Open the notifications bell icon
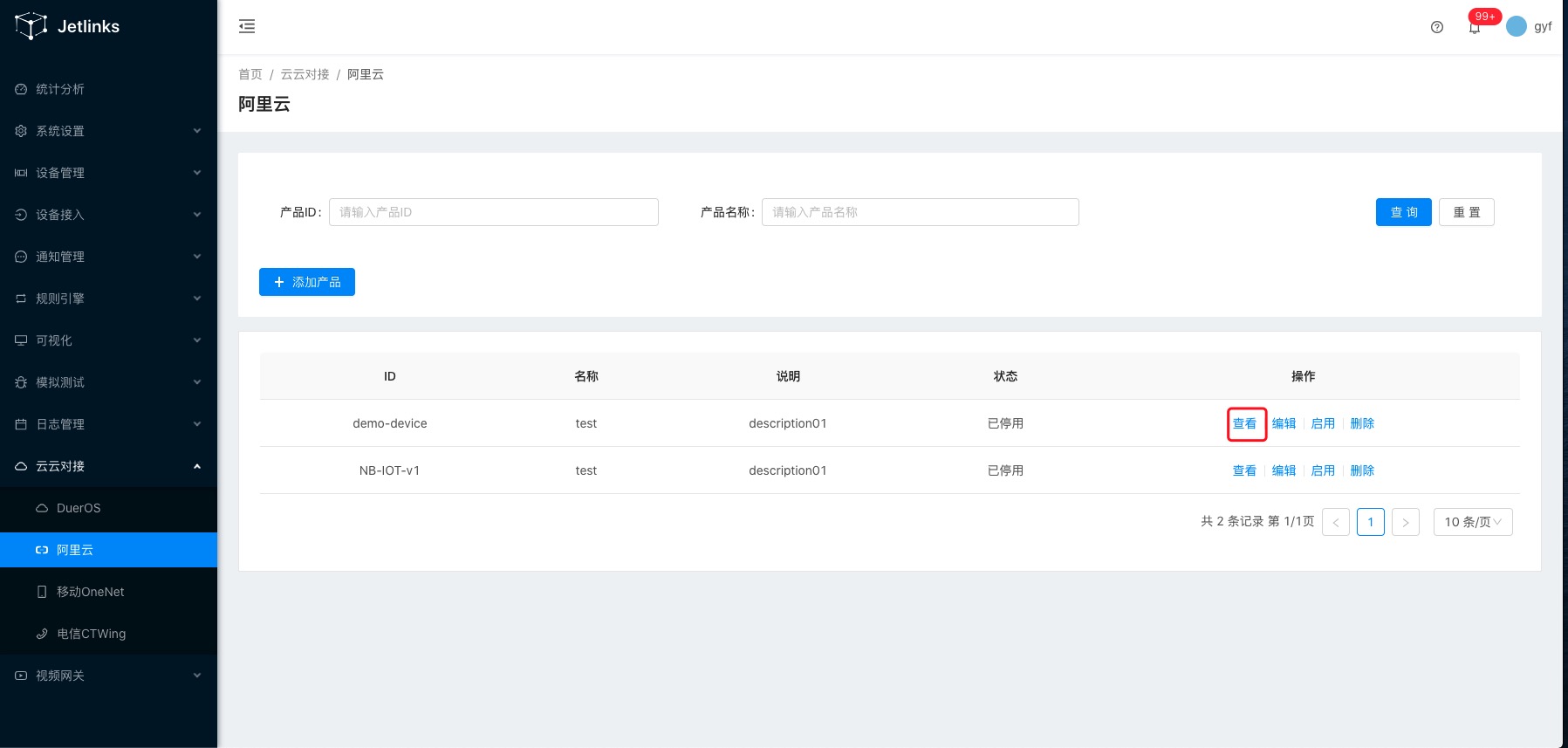Screen dimensions: 1568x748 point(1475,28)
